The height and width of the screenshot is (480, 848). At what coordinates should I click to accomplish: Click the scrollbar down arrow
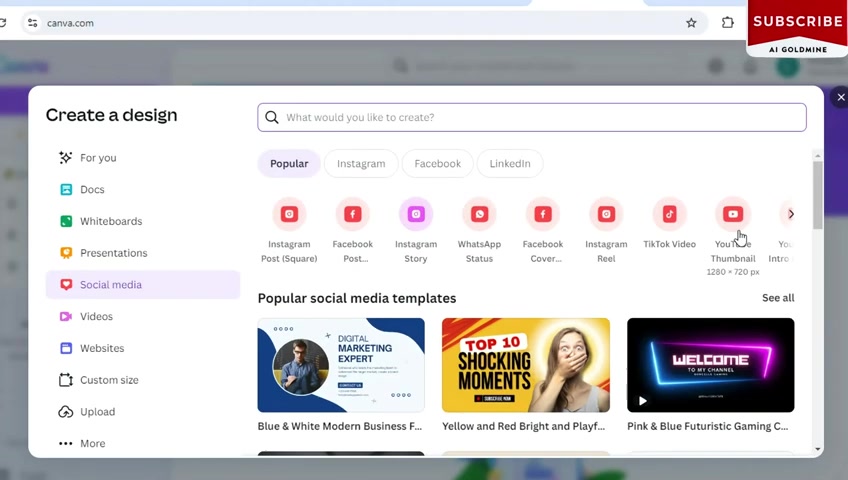coord(818,449)
